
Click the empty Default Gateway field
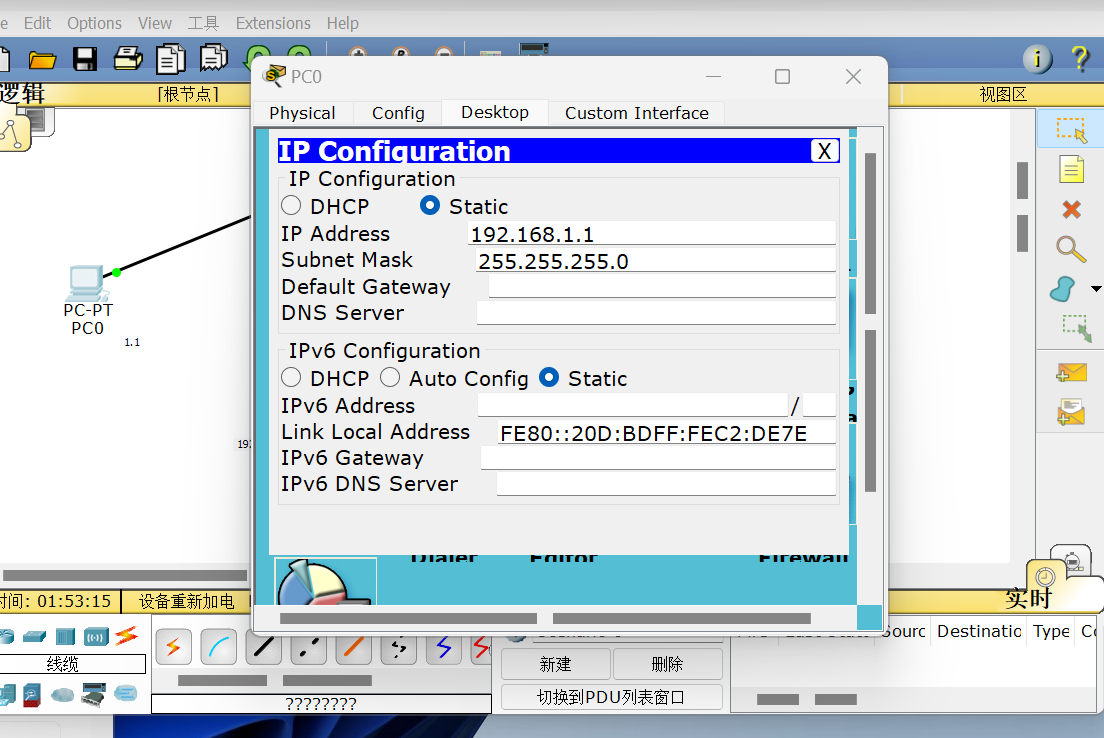(x=662, y=287)
